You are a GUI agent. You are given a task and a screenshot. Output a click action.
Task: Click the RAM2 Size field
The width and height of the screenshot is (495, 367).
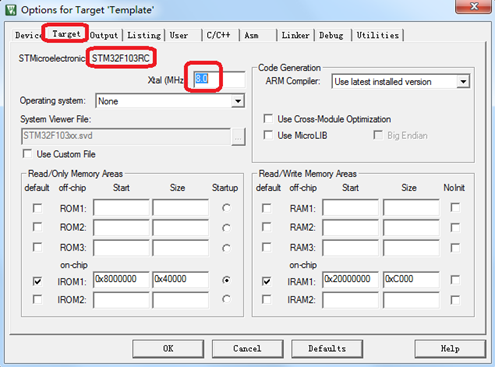[x=411, y=228]
